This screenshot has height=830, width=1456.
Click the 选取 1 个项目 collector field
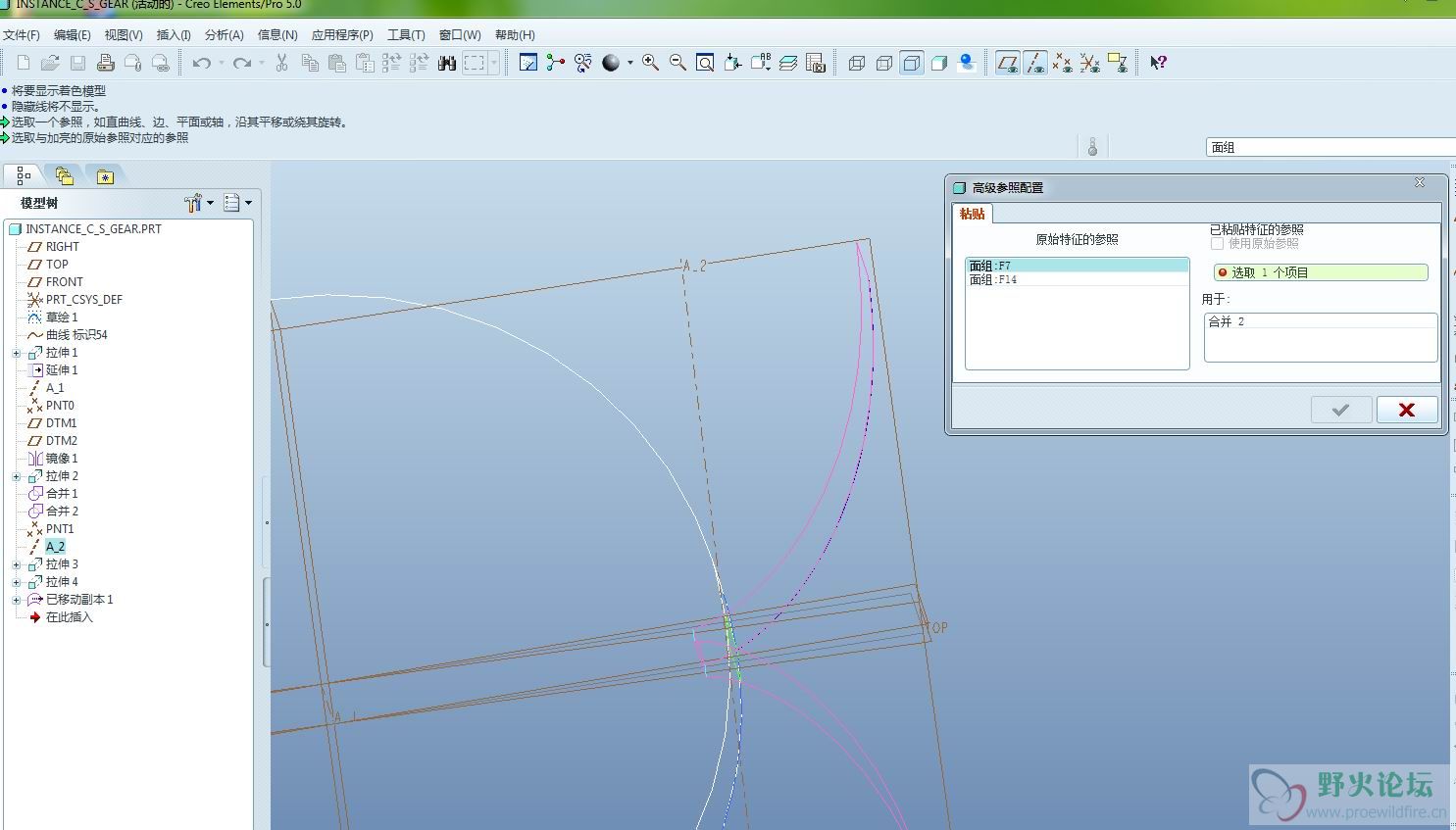[1321, 272]
